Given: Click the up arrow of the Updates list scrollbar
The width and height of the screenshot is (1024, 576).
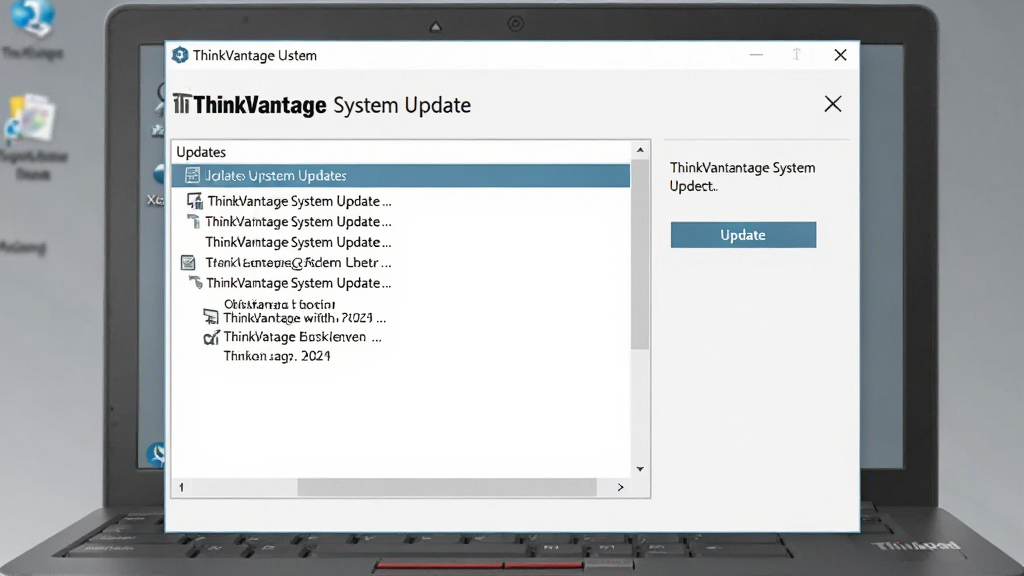Looking at the screenshot, I should coord(640,150).
